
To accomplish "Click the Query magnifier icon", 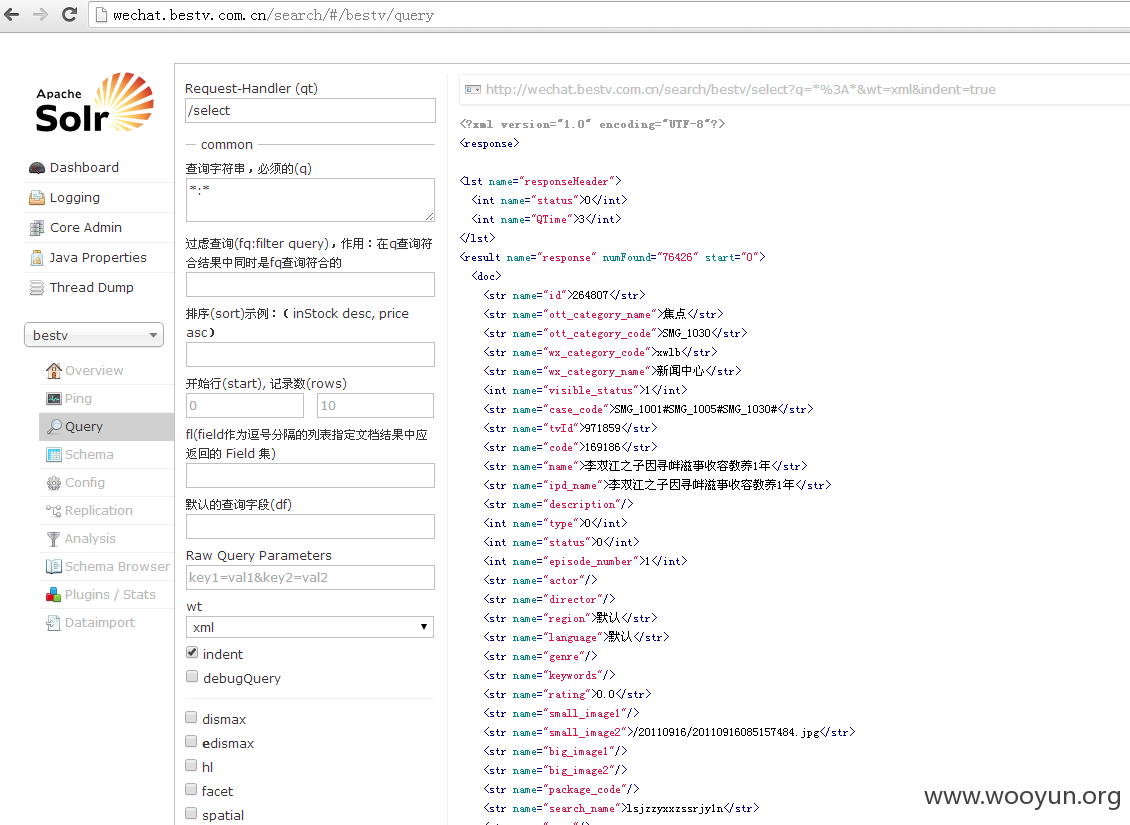I will pos(54,427).
